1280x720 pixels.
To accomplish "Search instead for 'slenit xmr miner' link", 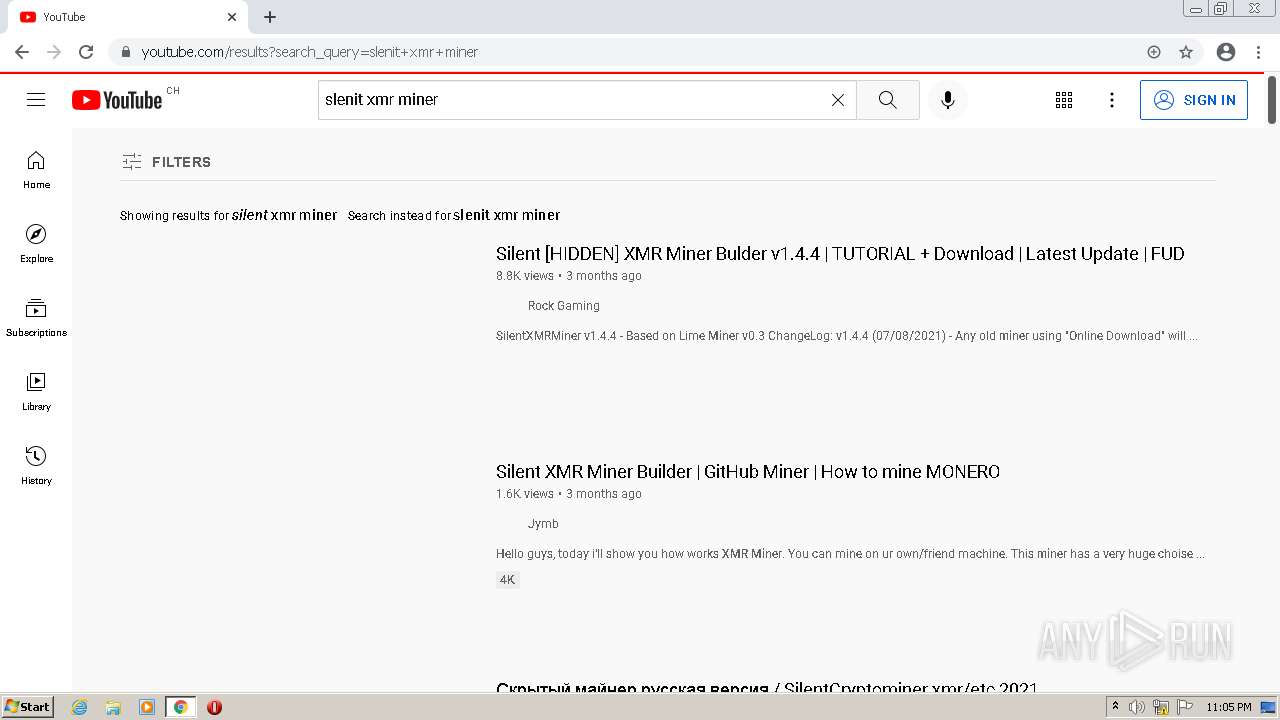I will click(506, 215).
